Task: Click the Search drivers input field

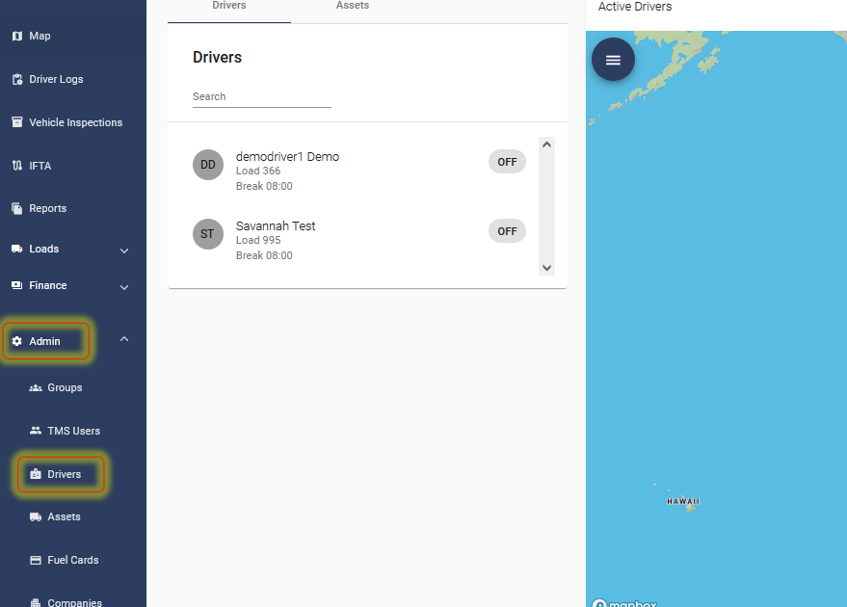Action: click(261, 97)
